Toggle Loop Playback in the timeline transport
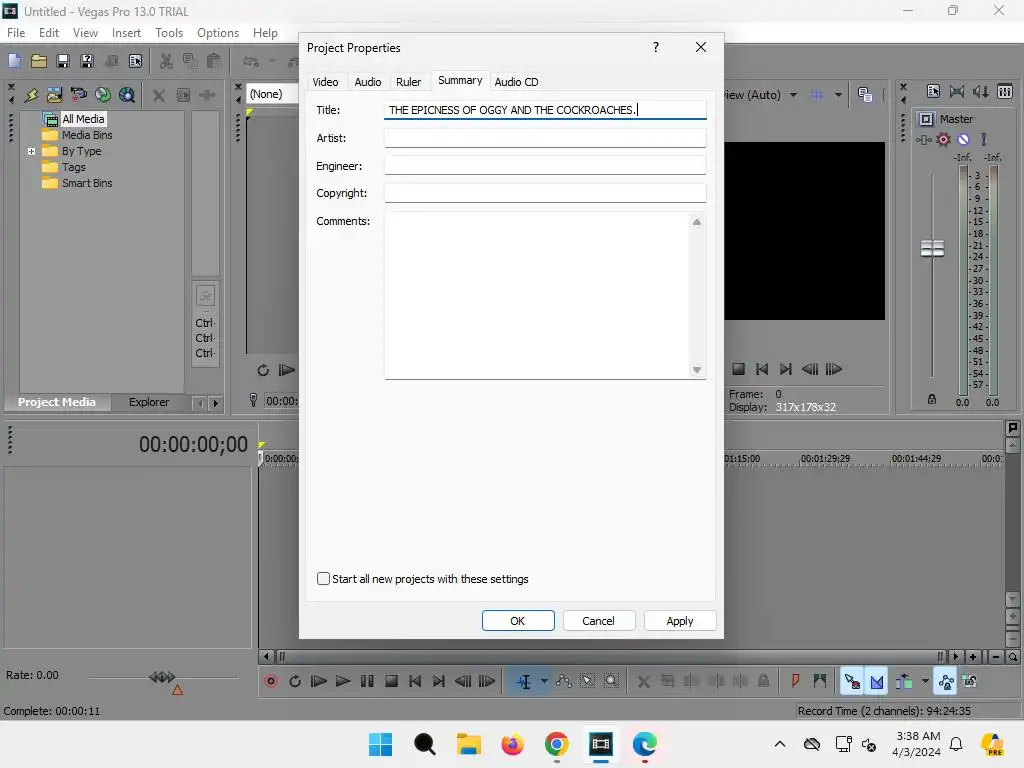The image size is (1024, 768). pos(295,681)
